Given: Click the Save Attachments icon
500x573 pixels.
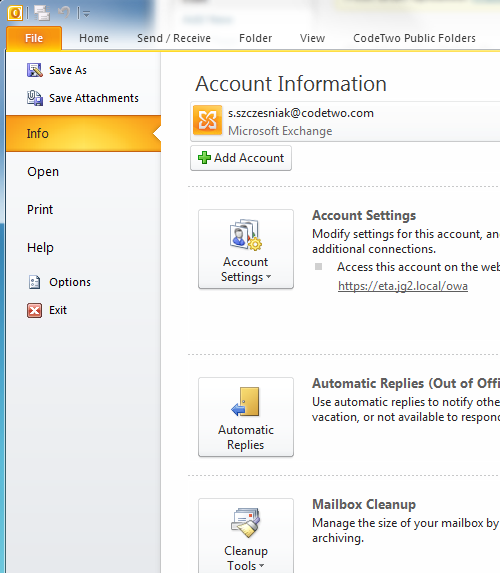Looking at the screenshot, I should pos(35,98).
